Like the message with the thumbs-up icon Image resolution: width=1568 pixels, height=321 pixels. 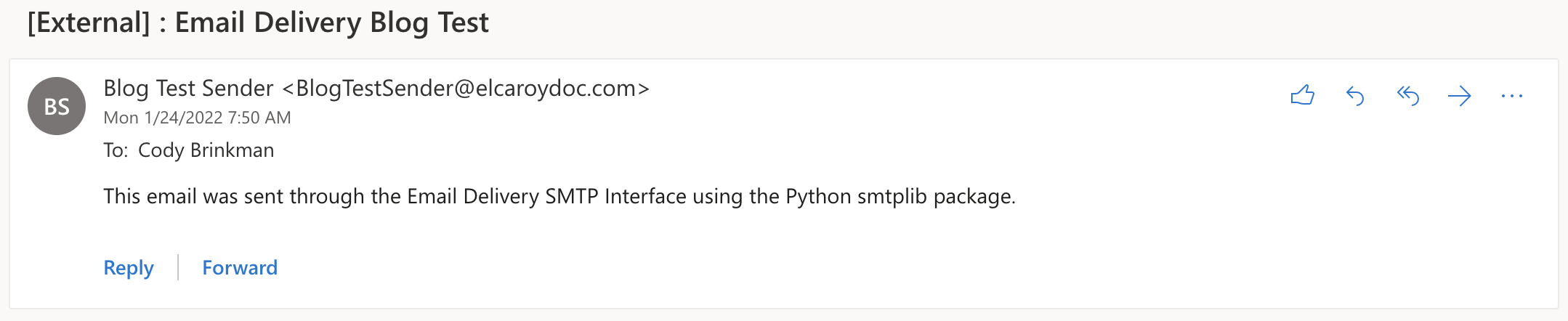pyautogui.click(x=1302, y=95)
